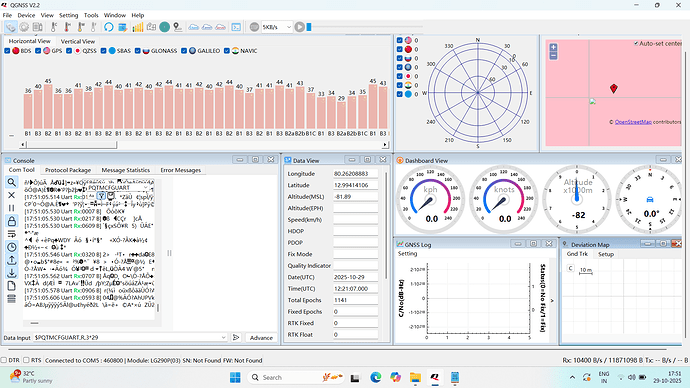Zoom in on the map with plus
Screen dimensions: 690x388
(x=553, y=47)
